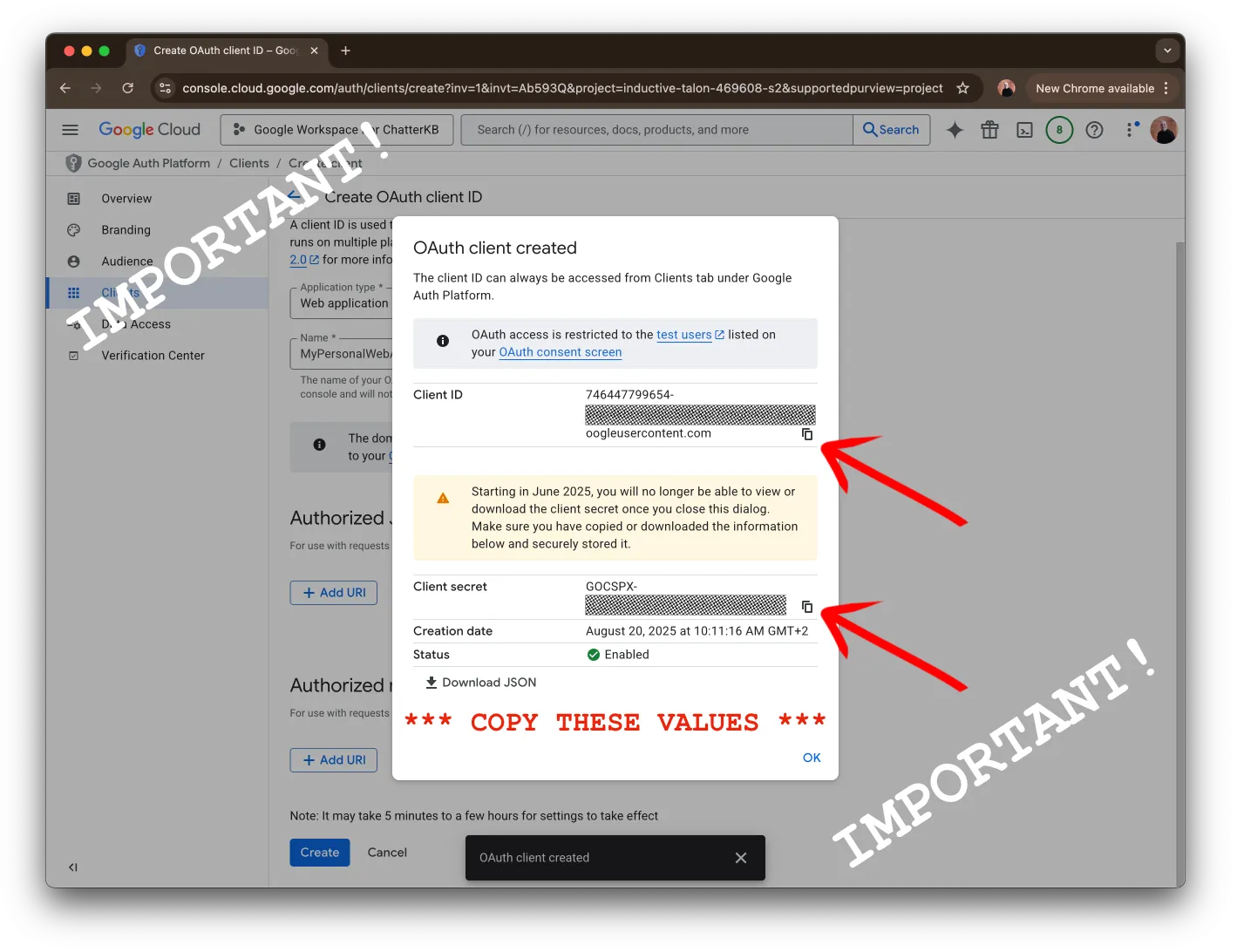This screenshot has height=952, width=1237.
Task: Select the Create OAuth client ID browser tab
Action: (227, 51)
